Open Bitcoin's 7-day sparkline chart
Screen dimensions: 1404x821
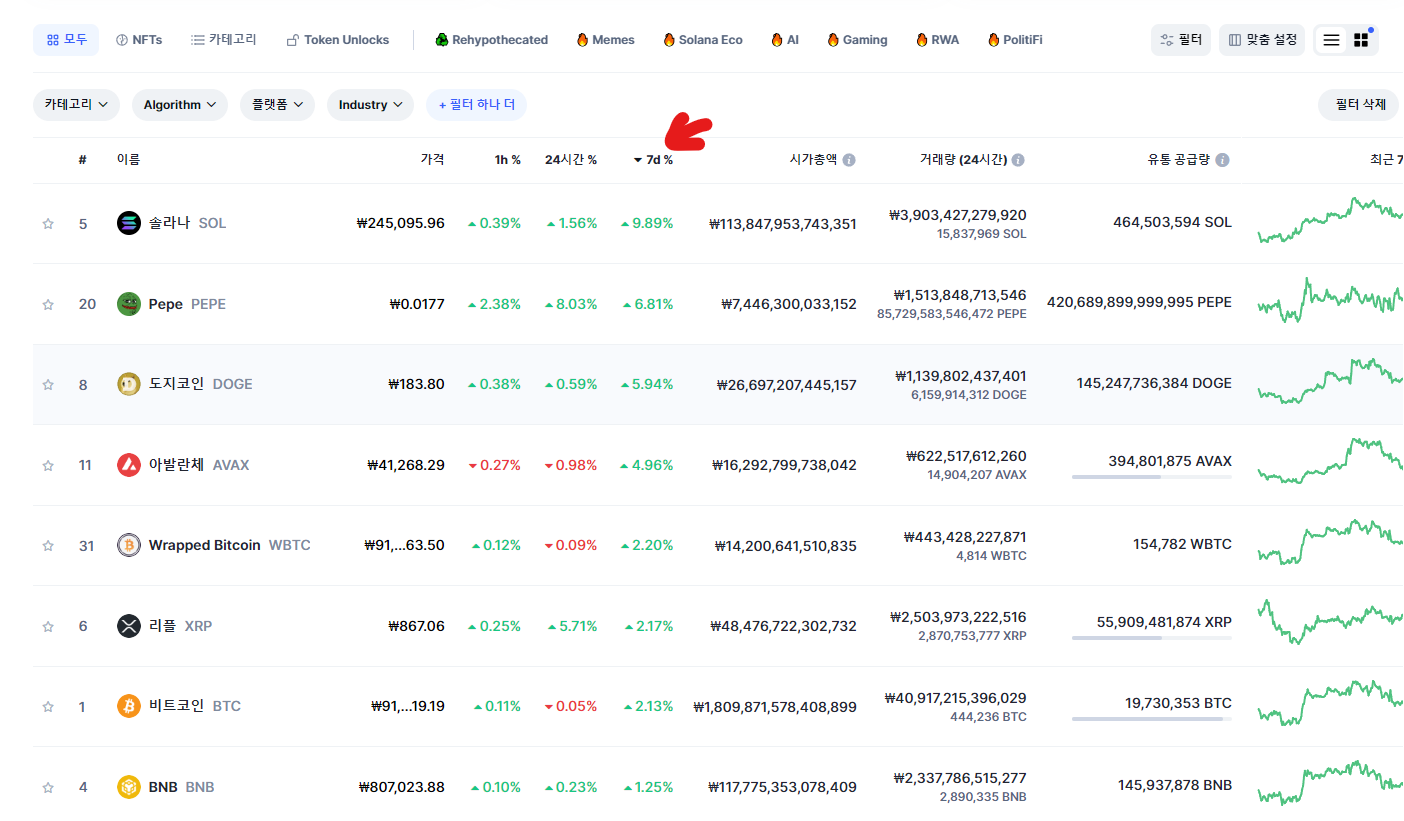click(x=1330, y=702)
